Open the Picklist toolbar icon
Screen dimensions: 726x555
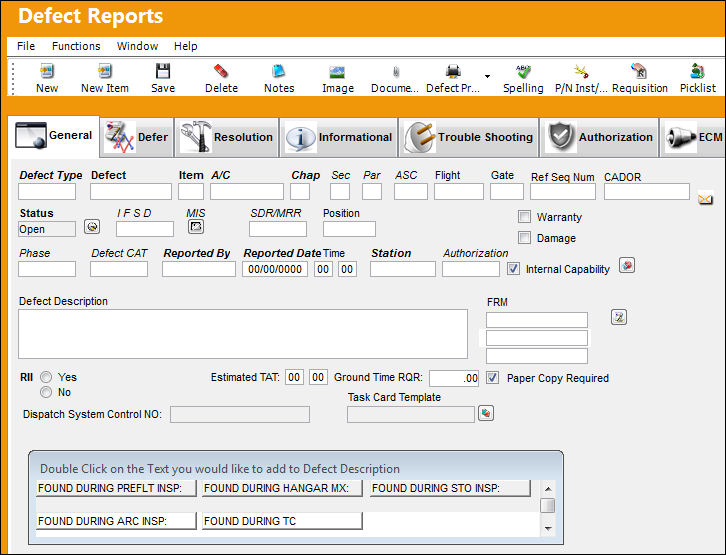(697, 71)
